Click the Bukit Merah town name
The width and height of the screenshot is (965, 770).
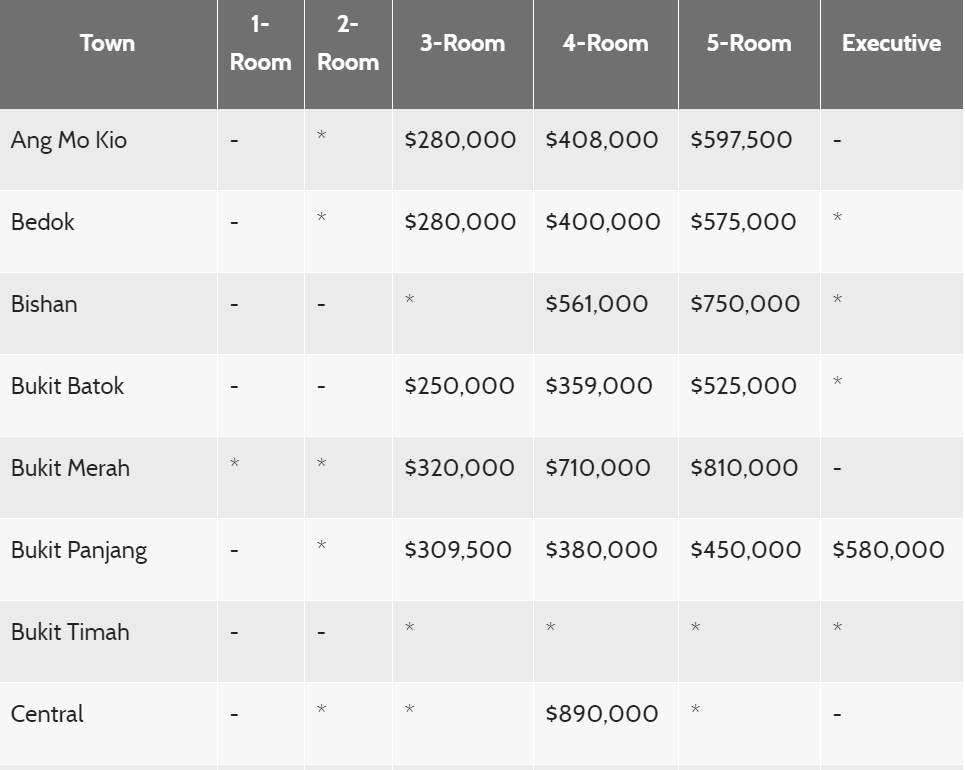(70, 468)
